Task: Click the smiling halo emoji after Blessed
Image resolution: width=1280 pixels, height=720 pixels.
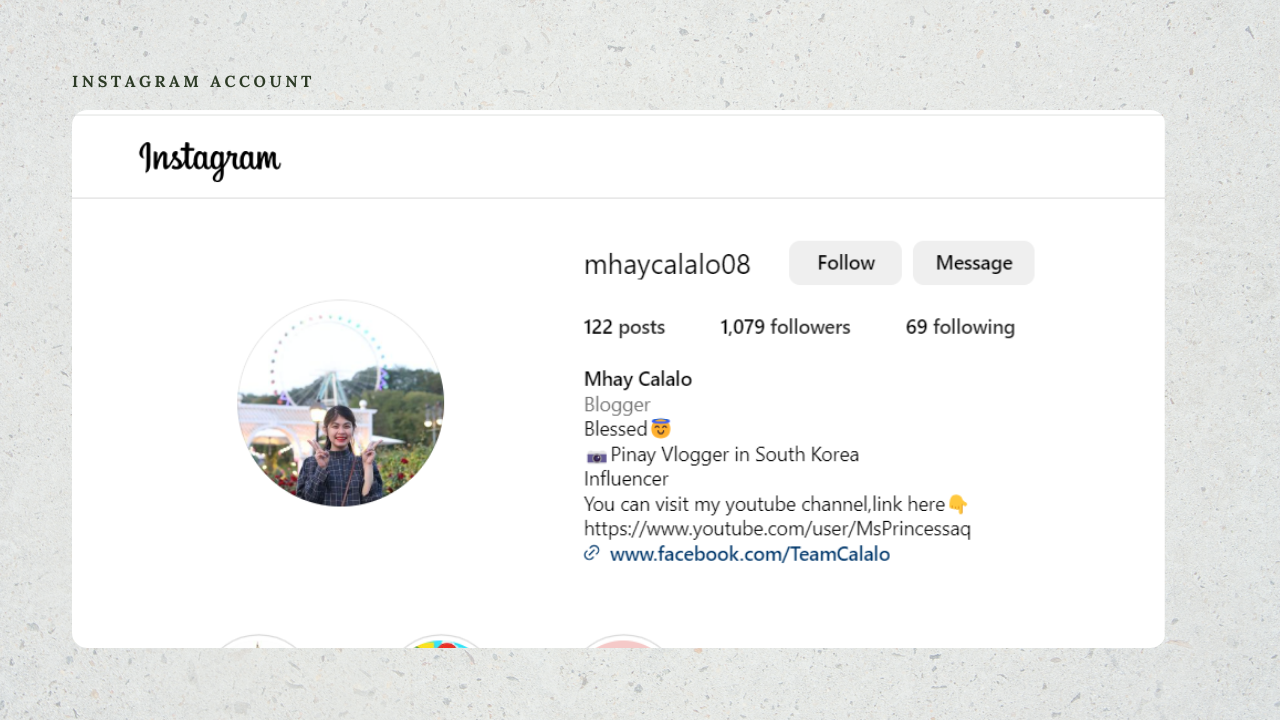Action: point(661,429)
